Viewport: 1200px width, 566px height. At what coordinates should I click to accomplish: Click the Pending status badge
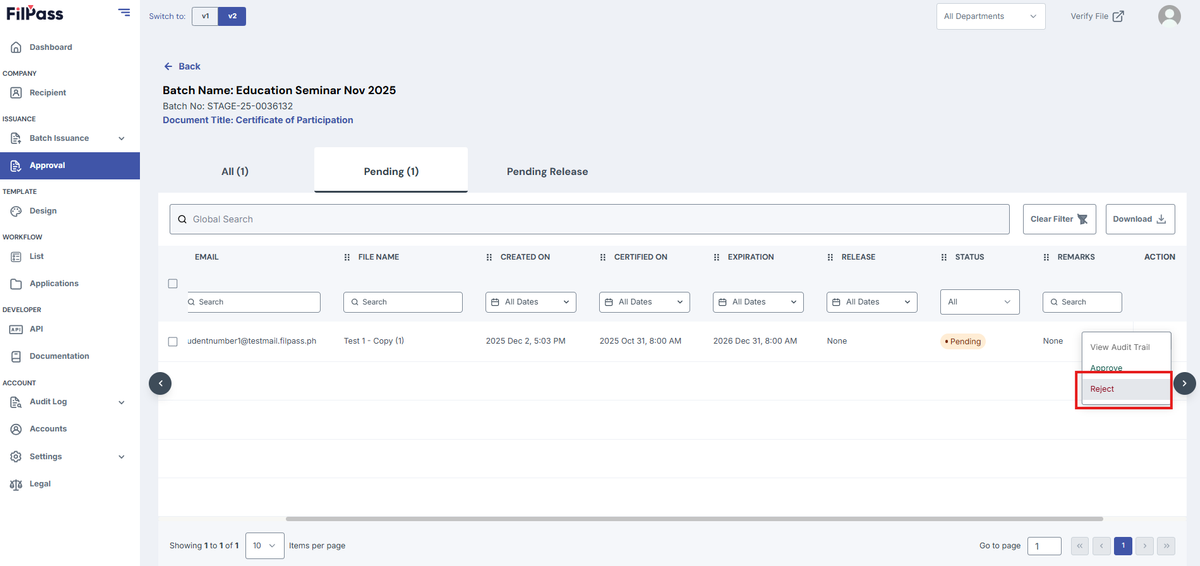pos(963,341)
